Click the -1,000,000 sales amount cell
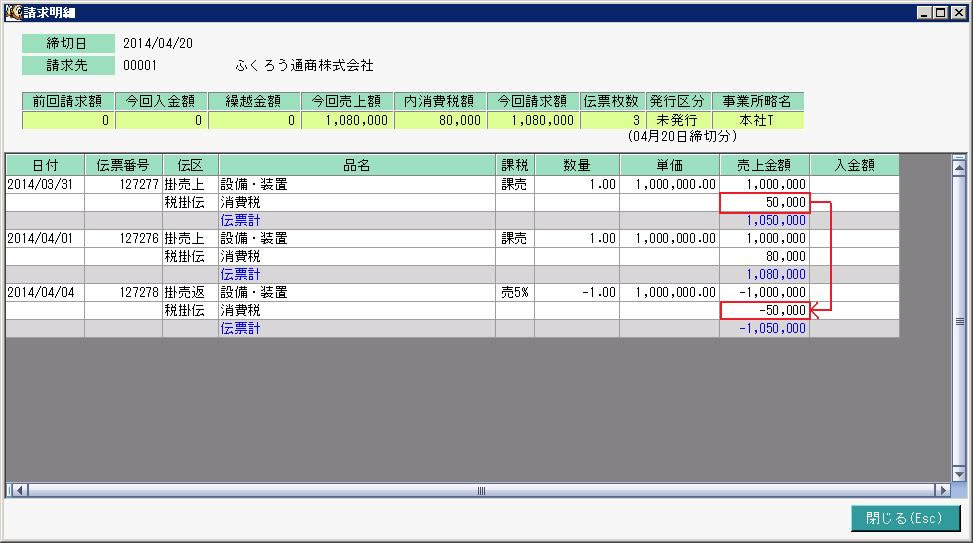The width and height of the screenshot is (973, 543). tap(764, 292)
